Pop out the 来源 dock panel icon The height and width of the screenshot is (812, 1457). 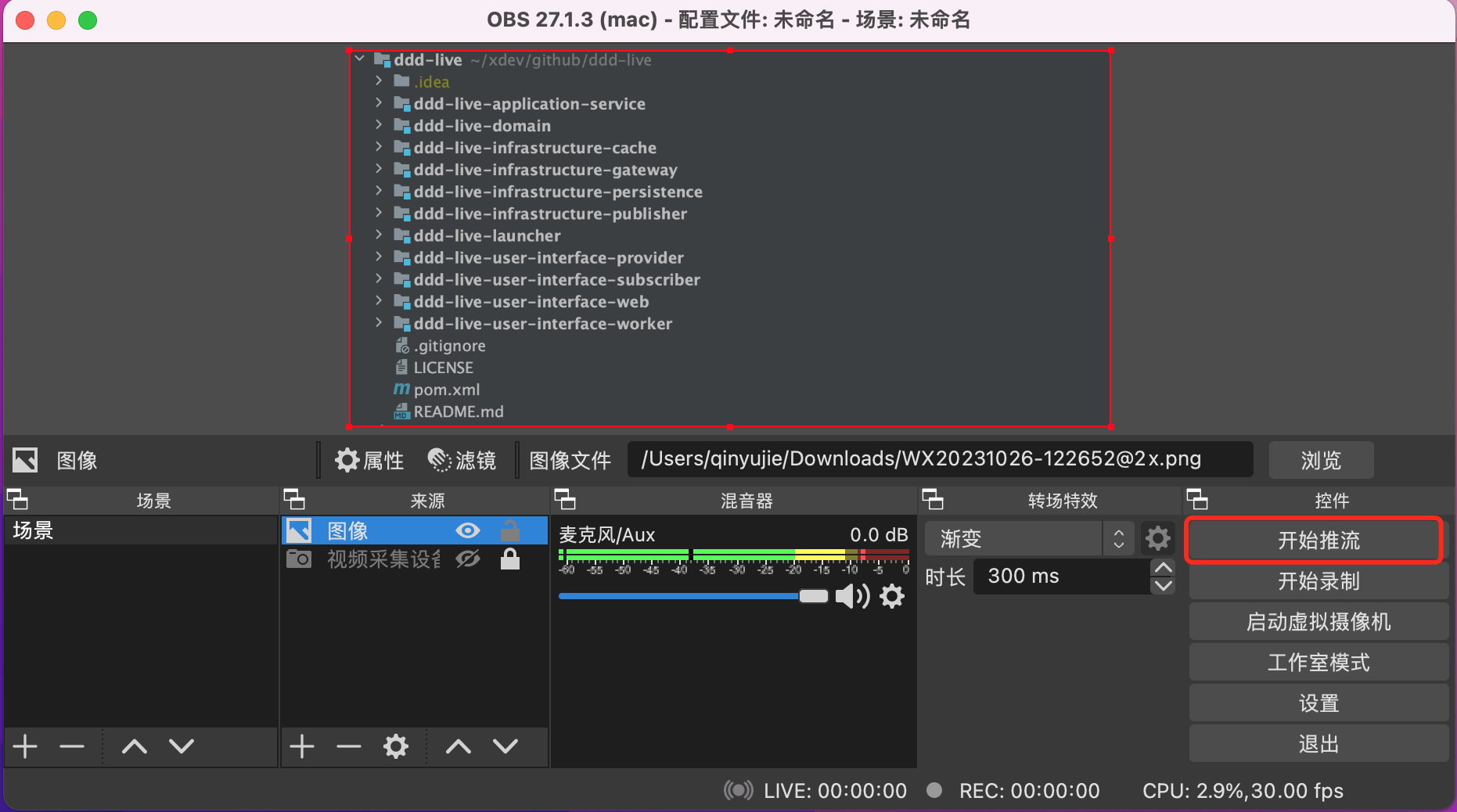294,500
